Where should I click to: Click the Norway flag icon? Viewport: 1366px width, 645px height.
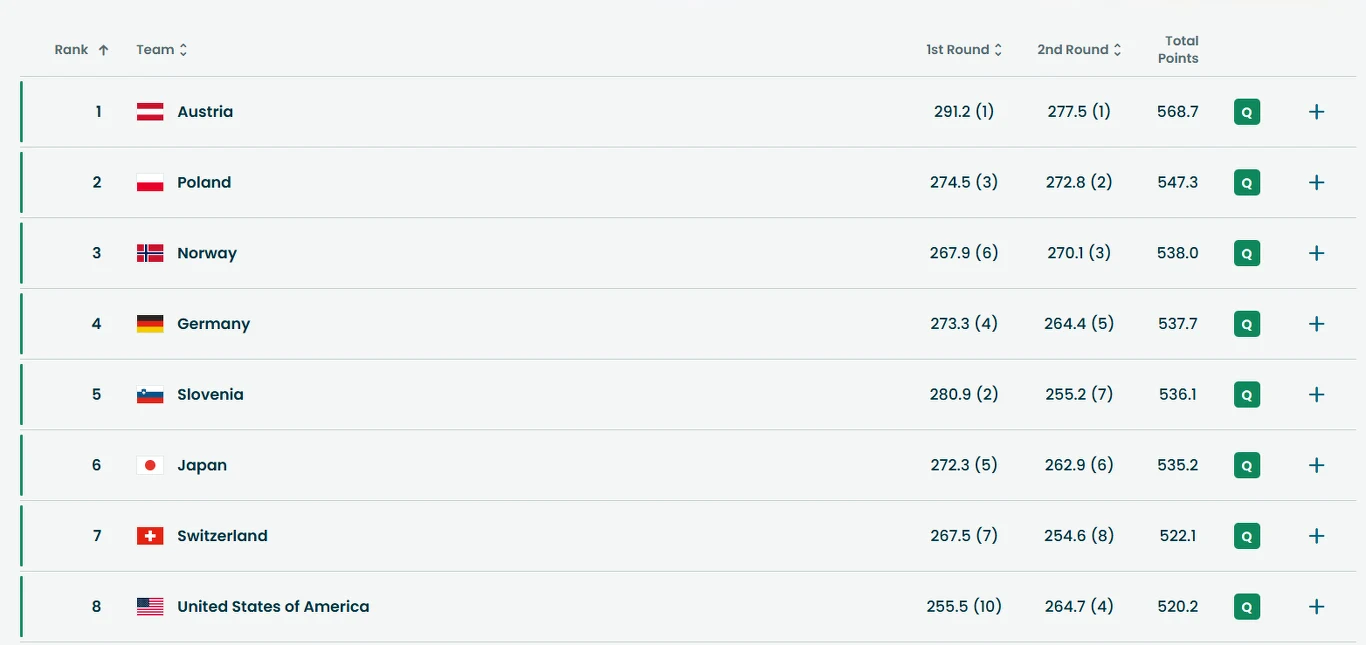(x=150, y=253)
